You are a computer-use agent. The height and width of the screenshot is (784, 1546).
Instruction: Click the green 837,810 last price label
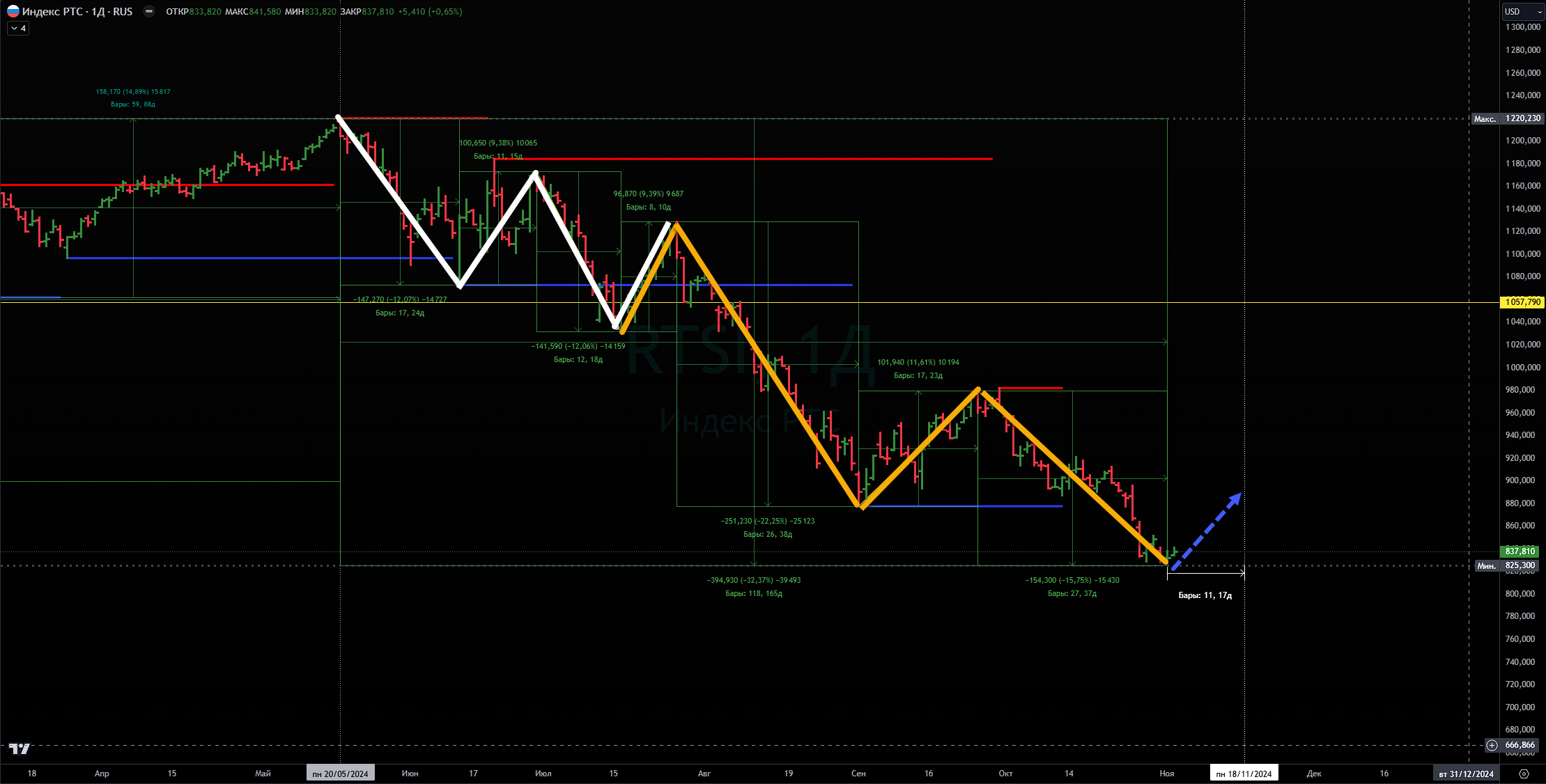tap(1519, 551)
